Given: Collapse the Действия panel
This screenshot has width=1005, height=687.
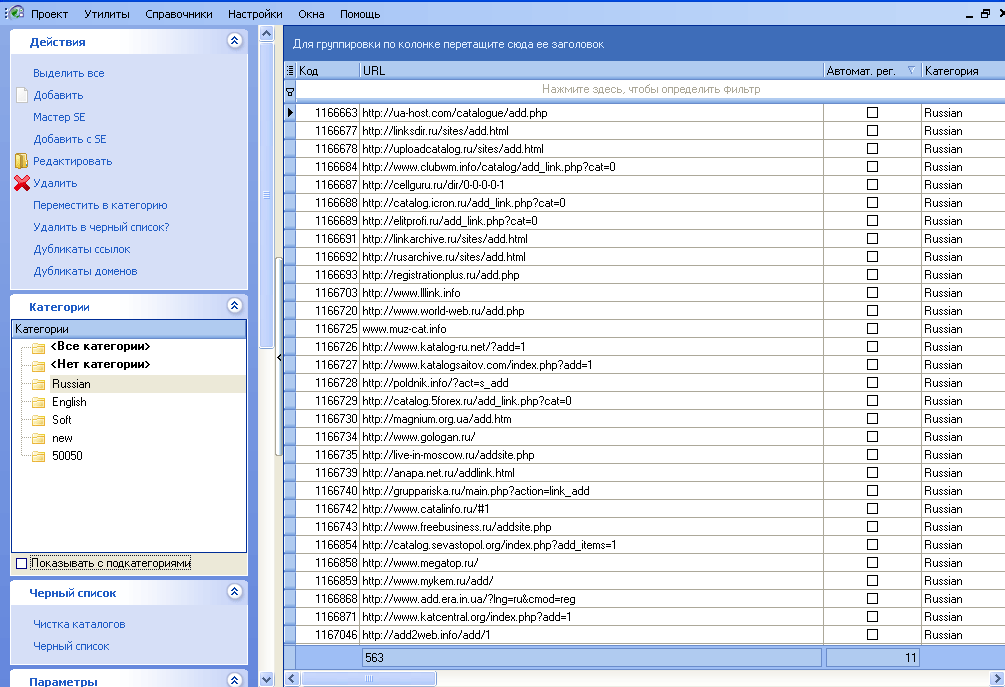Looking at the screenshot, I should [235, 40].
